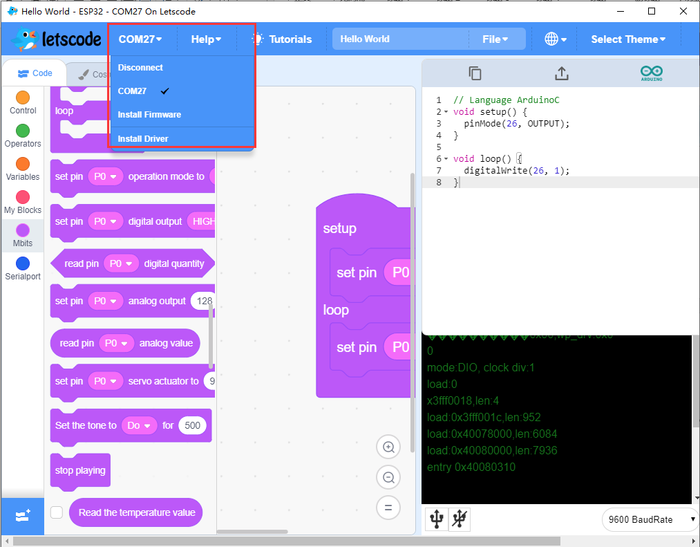Disconnect serial using crossed USB icon

click(459, 518)
